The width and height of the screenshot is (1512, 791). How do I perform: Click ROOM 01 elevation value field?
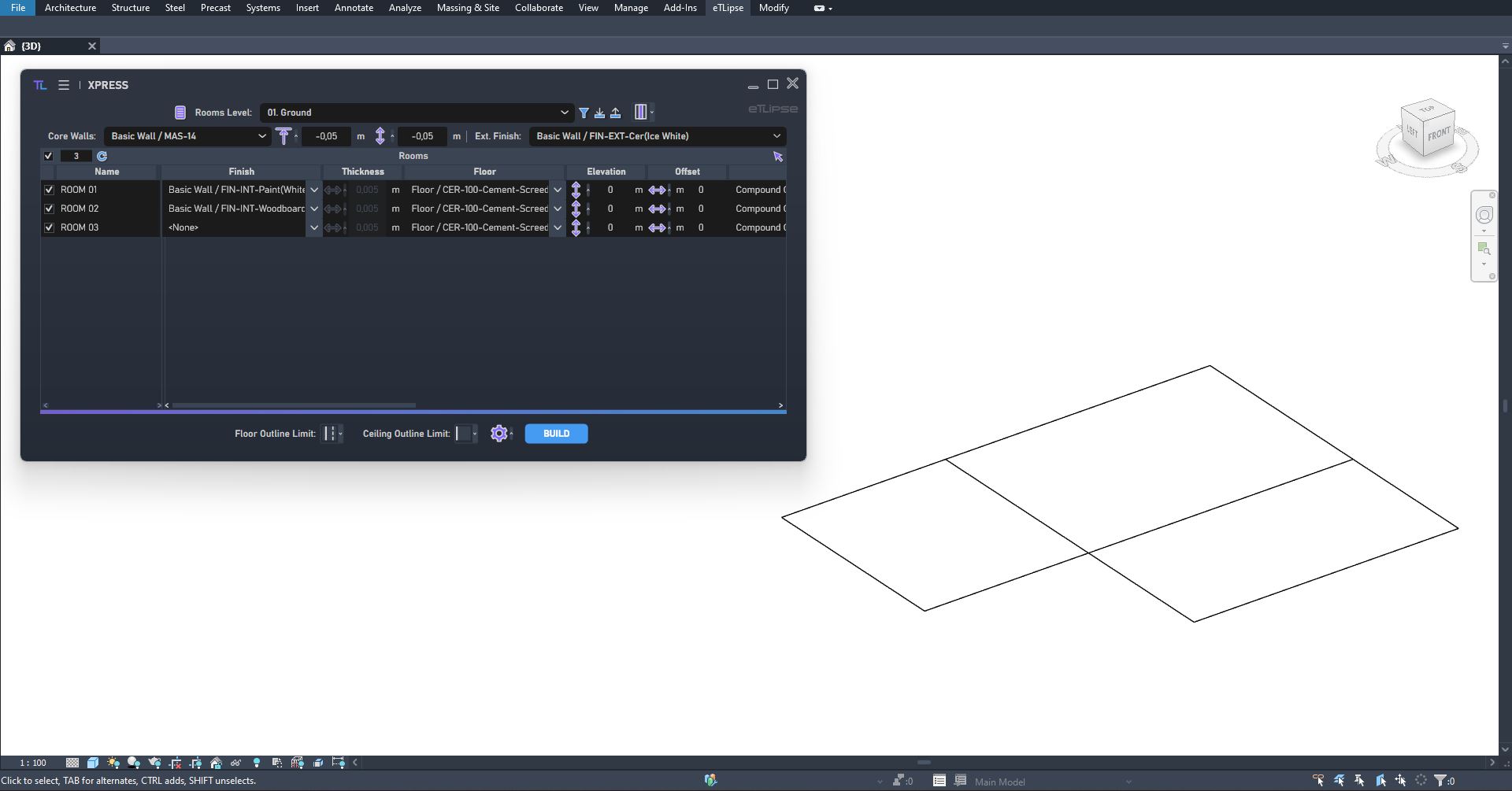click(610, 190)
